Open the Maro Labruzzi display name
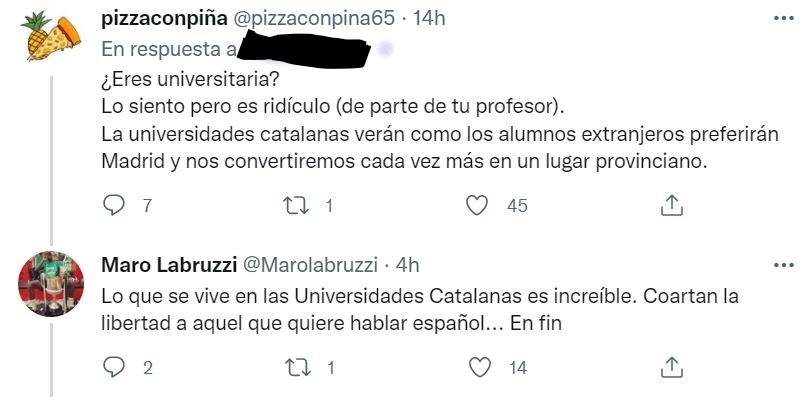 [166, 265]
